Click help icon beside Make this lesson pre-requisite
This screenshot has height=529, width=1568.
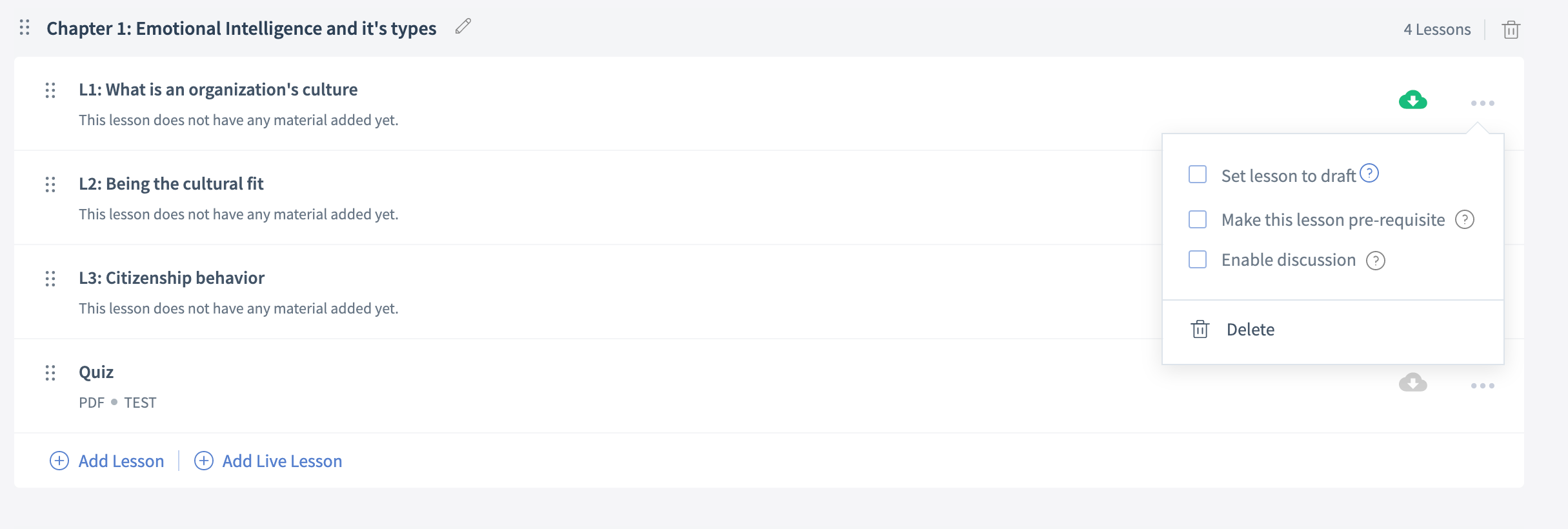(x=1465, y=220)
